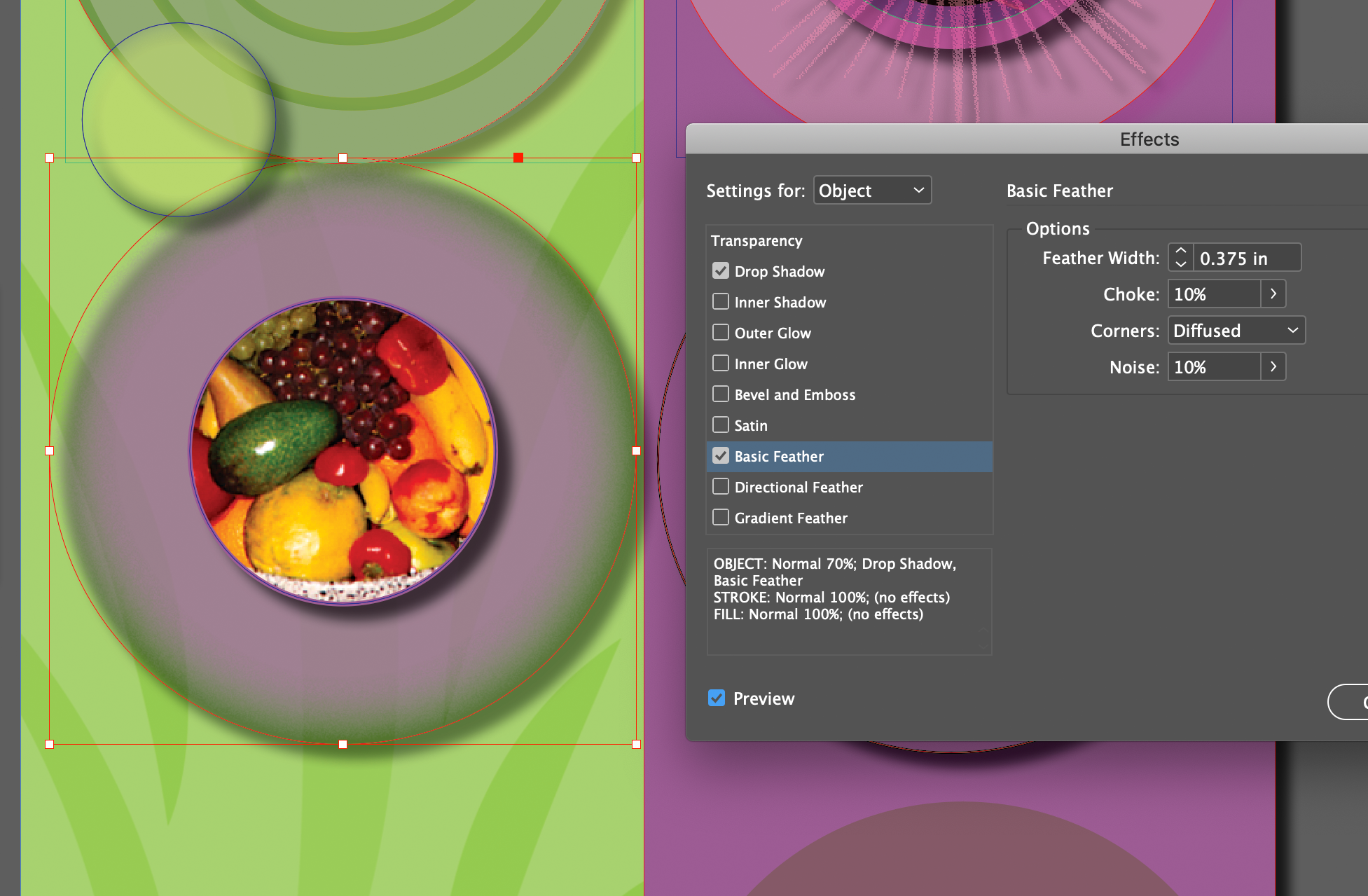Click the FILL: Normal 100% summary line
Viewport: 1368px width, 896px height.
click(818, 614)
